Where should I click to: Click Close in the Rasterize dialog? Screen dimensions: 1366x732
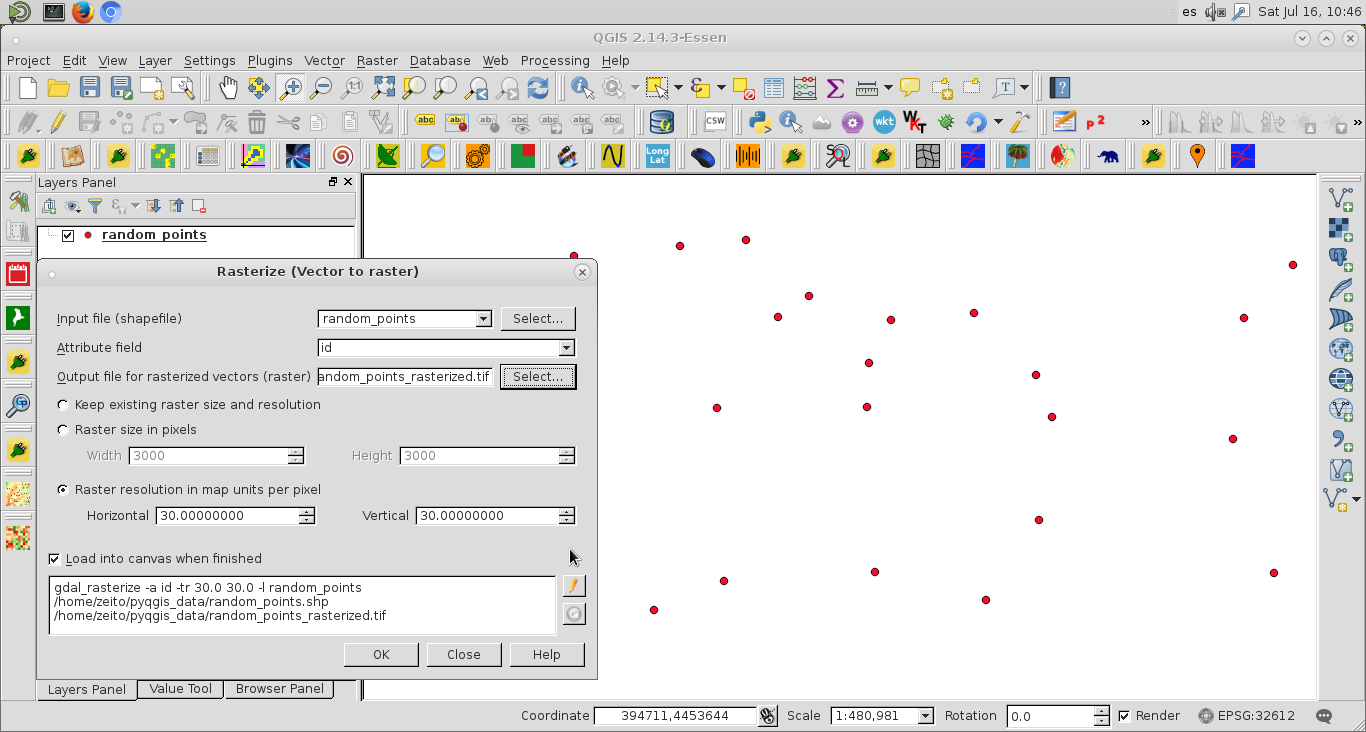(x=464, y=655)
